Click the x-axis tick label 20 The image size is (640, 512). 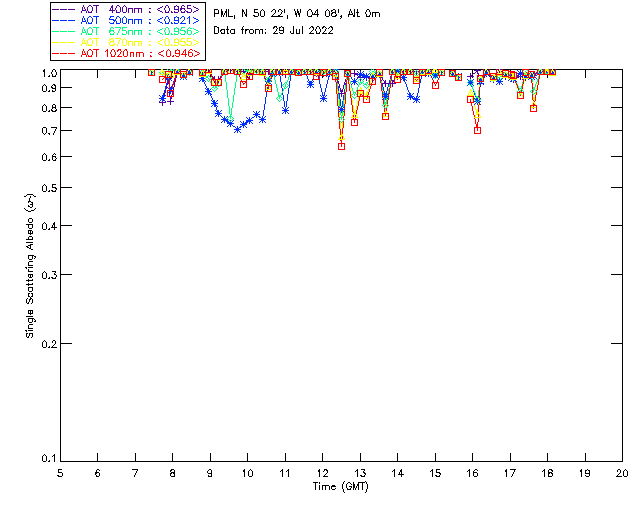click(622, 473)
